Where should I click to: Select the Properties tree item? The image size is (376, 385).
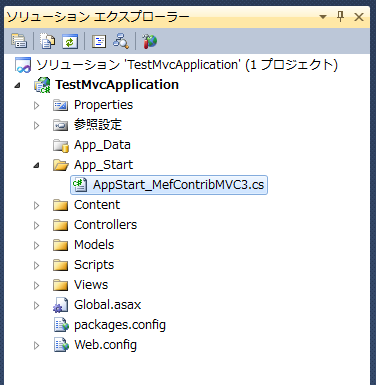[103, 105]
